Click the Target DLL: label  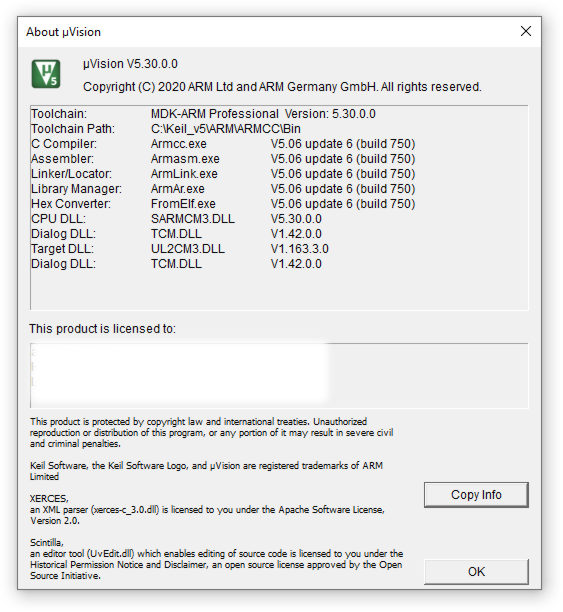coord(62,249)
